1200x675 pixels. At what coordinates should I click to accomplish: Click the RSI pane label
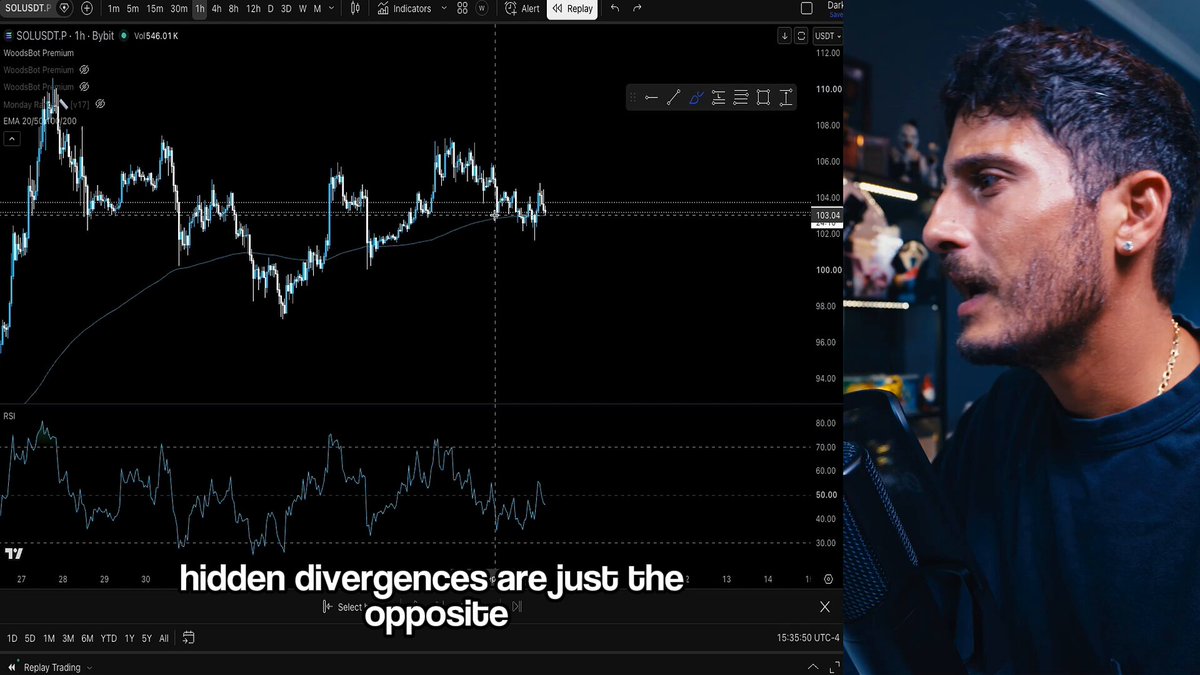click(9, 416)
